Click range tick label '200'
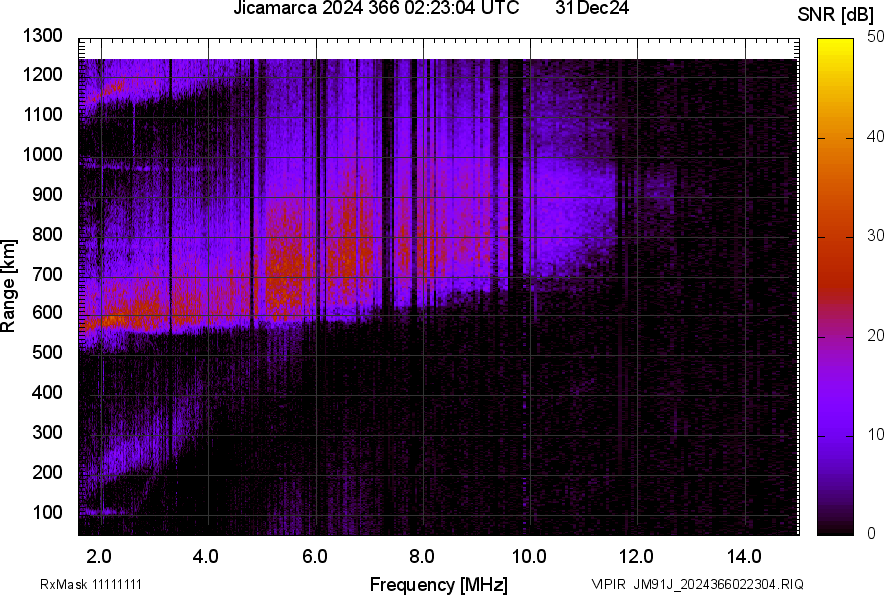The image size is (884, 595). (47, 472)
